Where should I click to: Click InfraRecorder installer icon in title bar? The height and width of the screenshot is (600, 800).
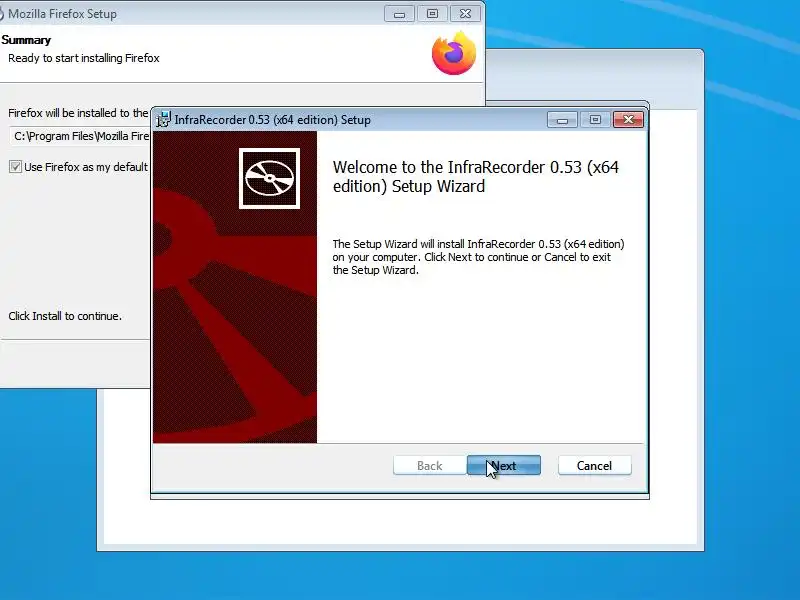[163, 119]
